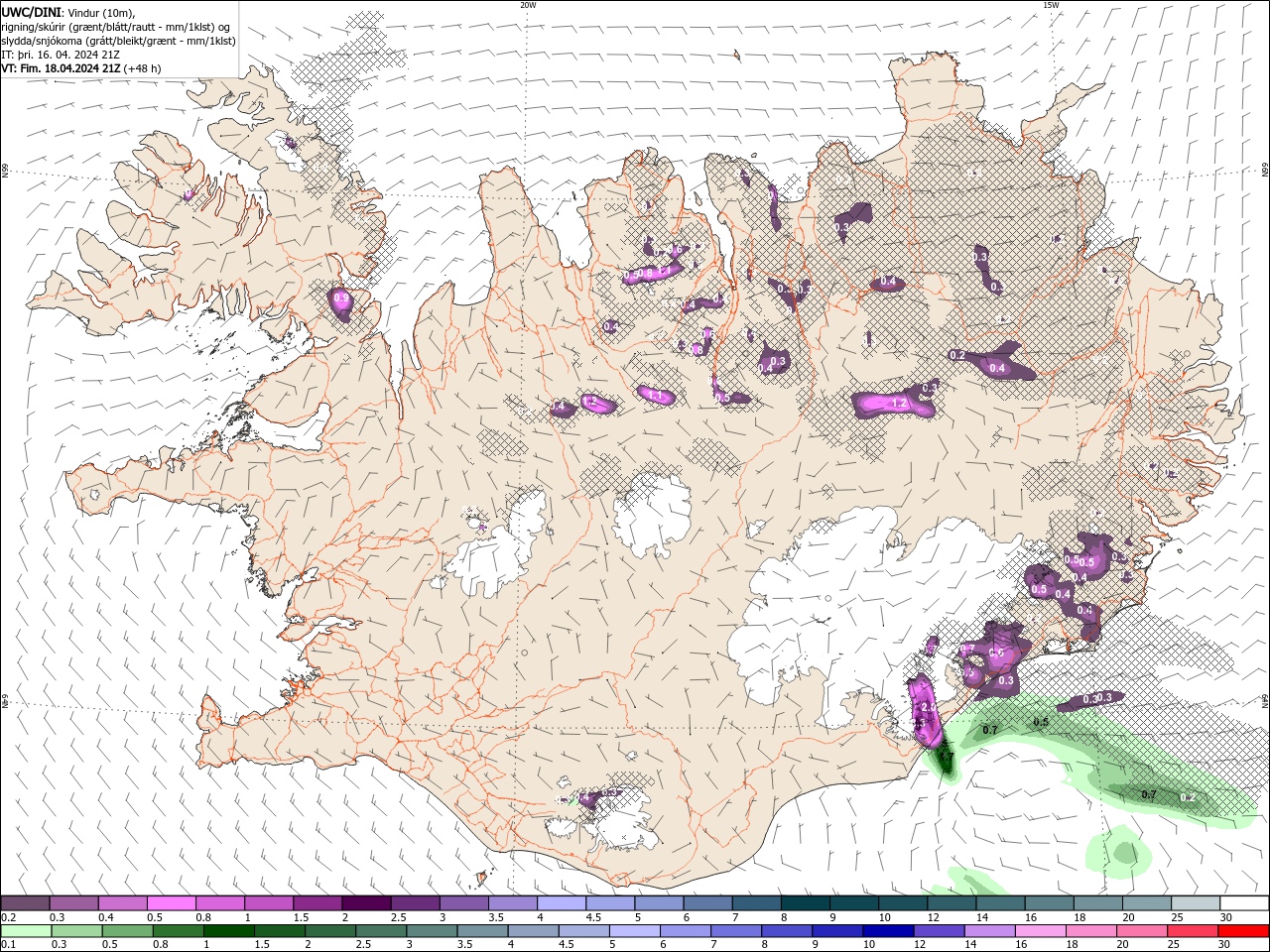Click the 'UWC/DINI: Vindur (10m),' title text
The width and height of the screenshot is (1270, 952).
point(67,12)
